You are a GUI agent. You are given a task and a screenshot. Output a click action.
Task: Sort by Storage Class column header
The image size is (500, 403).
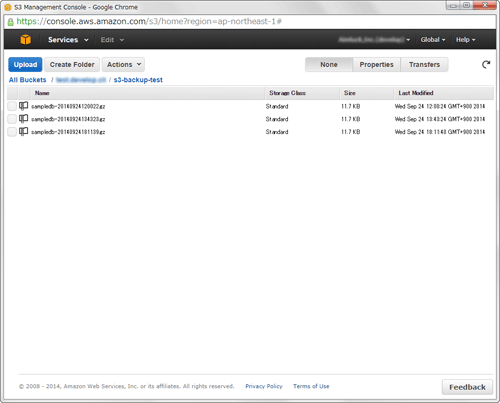point(302,93)
